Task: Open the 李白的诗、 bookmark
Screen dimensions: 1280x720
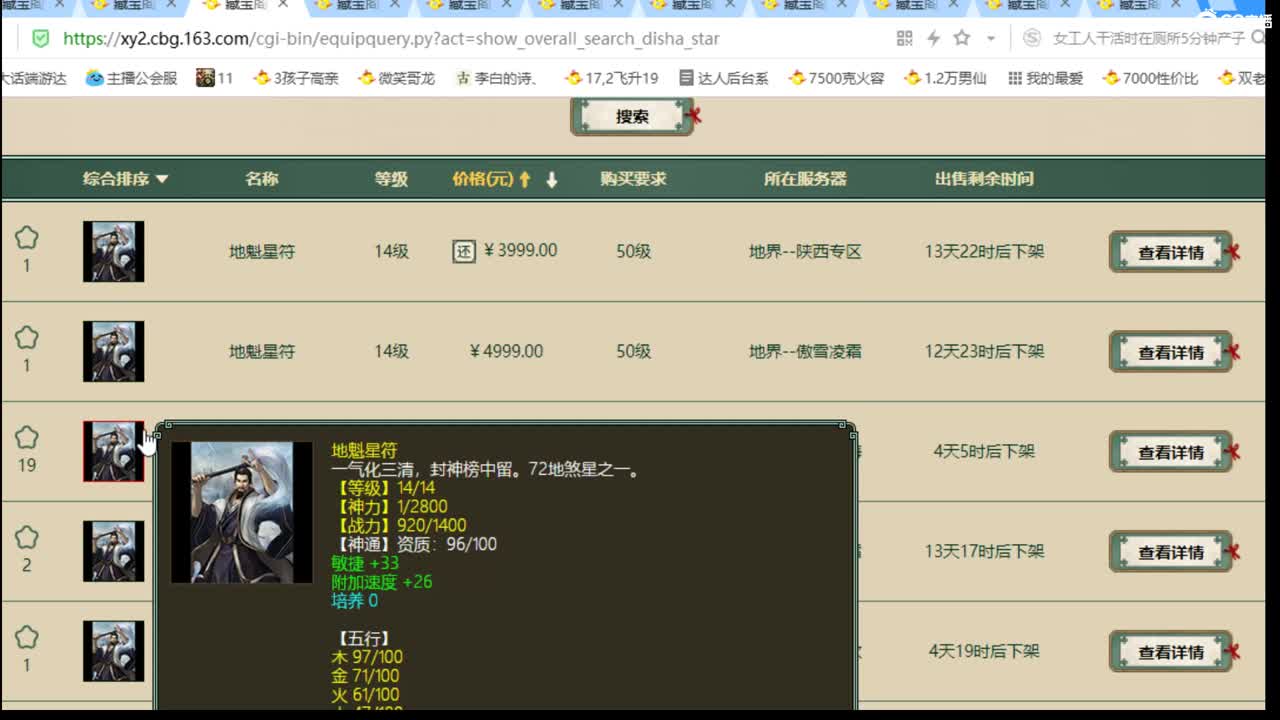Action: (497, 78)
